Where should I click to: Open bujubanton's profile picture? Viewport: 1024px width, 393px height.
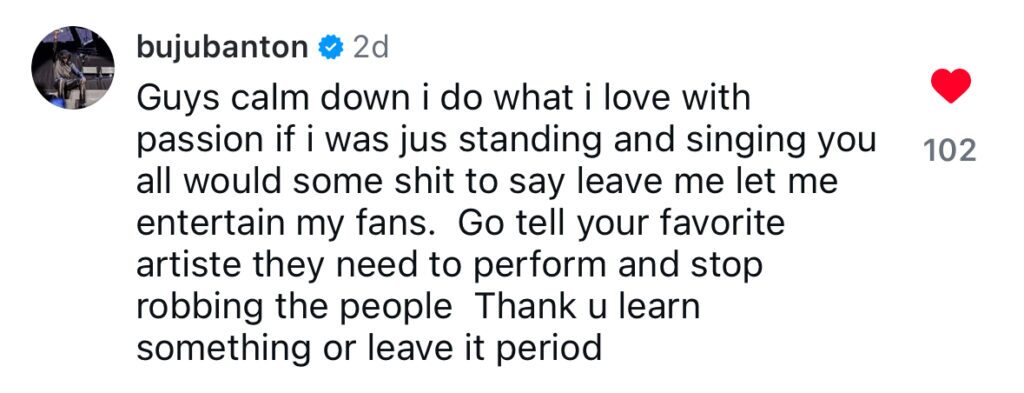tap(72, 67)
